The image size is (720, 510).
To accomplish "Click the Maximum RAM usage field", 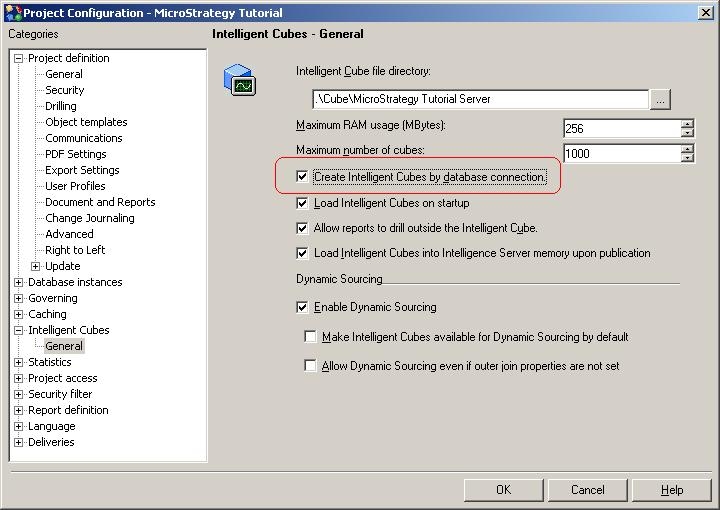I will (x=622, y=129).
